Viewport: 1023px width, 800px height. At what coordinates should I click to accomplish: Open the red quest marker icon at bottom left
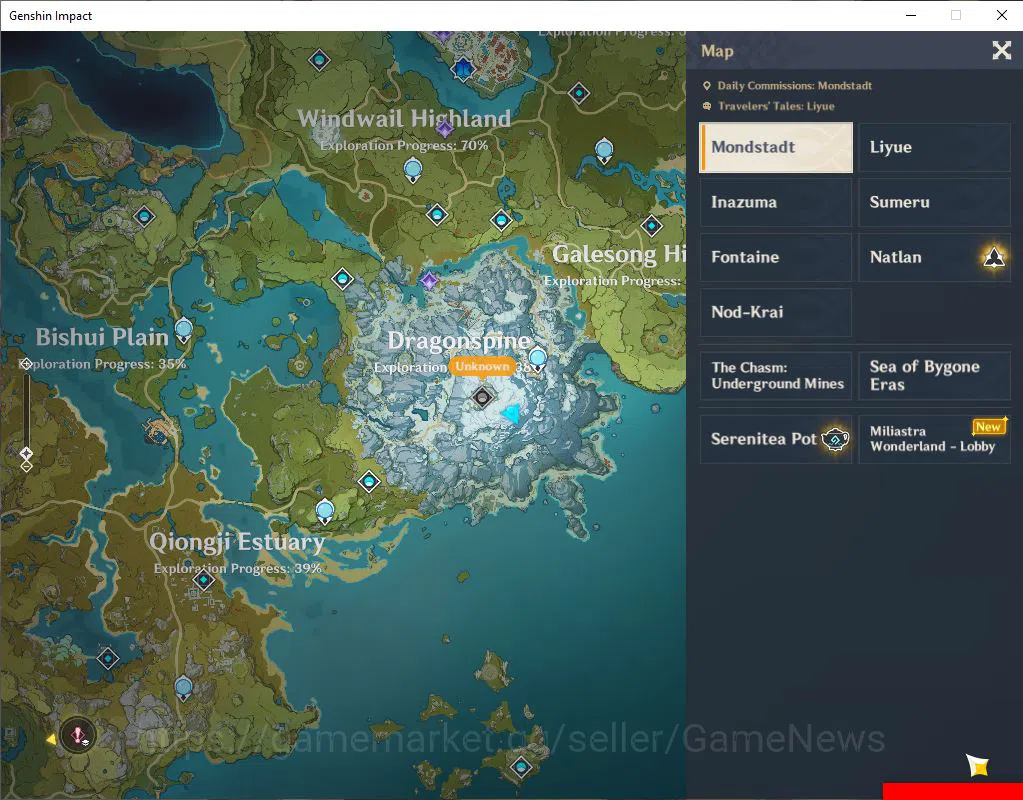click(x=78, y=735)
